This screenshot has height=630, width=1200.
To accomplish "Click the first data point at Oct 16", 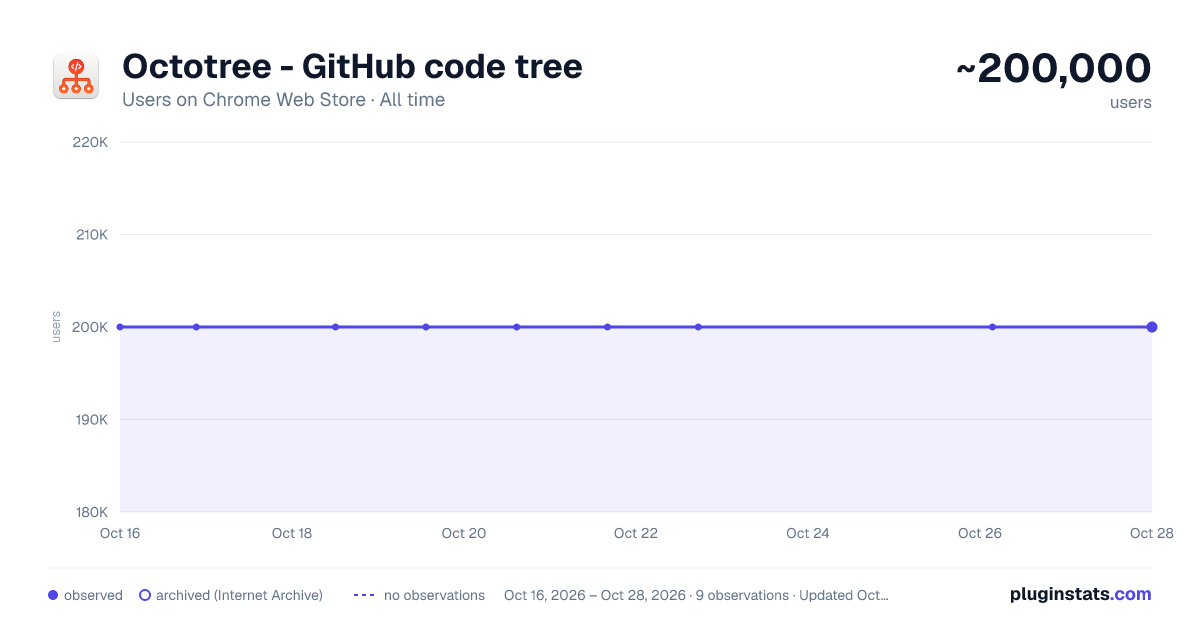I will point(120,327).
